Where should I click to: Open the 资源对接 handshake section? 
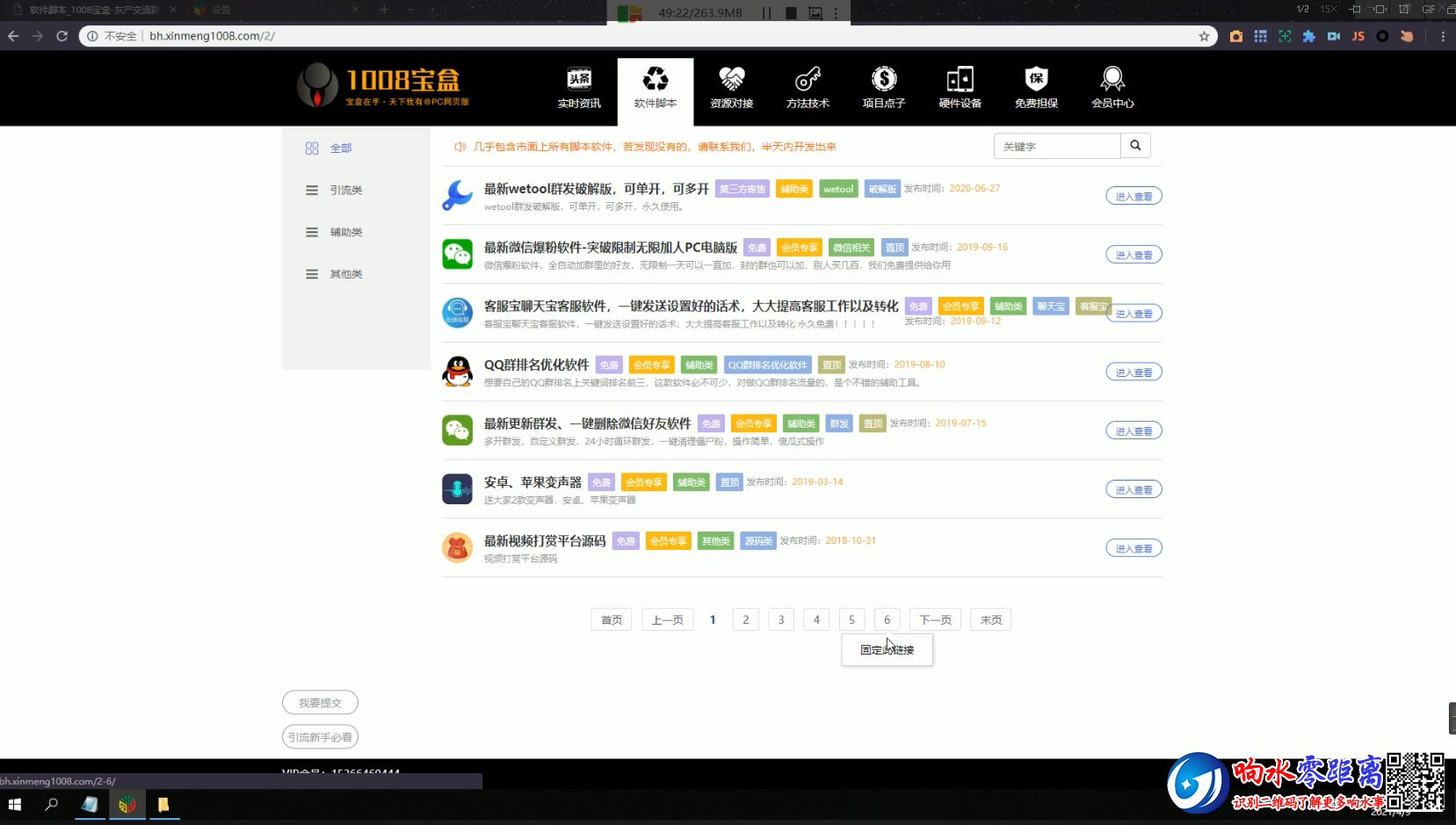(x=732, y=88)
